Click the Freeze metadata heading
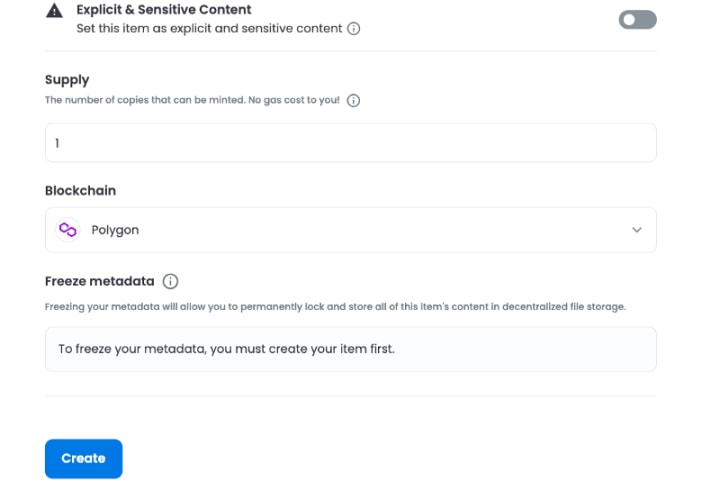This screenshot has width=720, height=491. [98, 281]
